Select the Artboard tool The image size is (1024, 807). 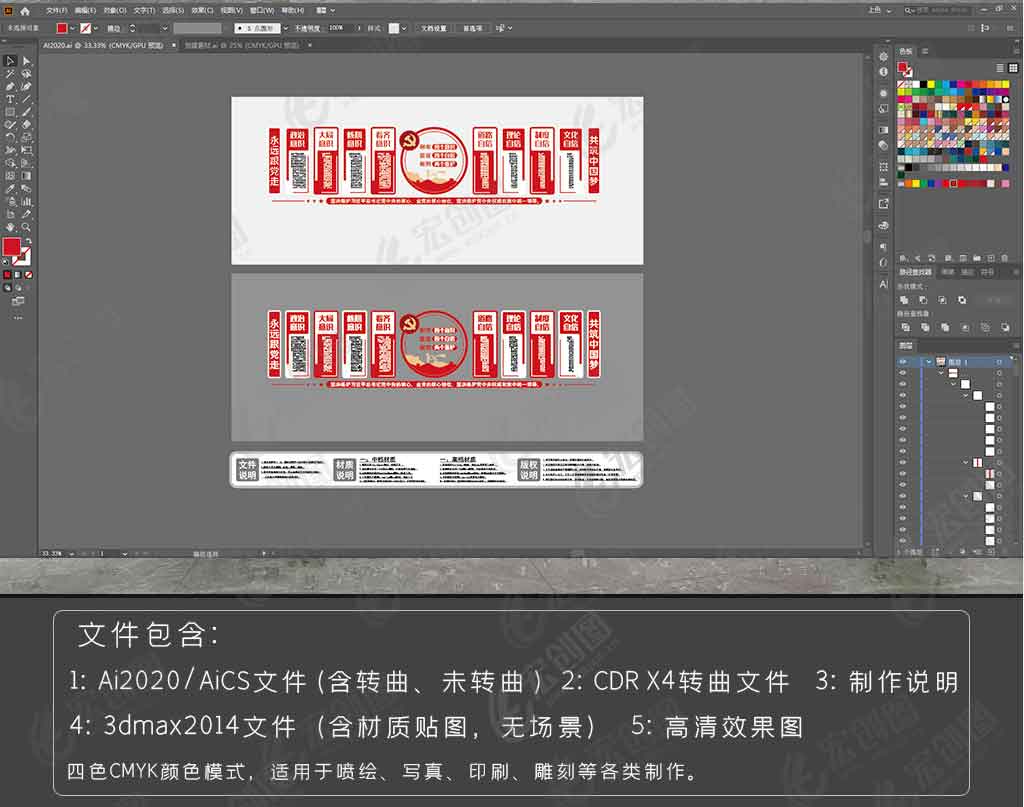[10, 214]
